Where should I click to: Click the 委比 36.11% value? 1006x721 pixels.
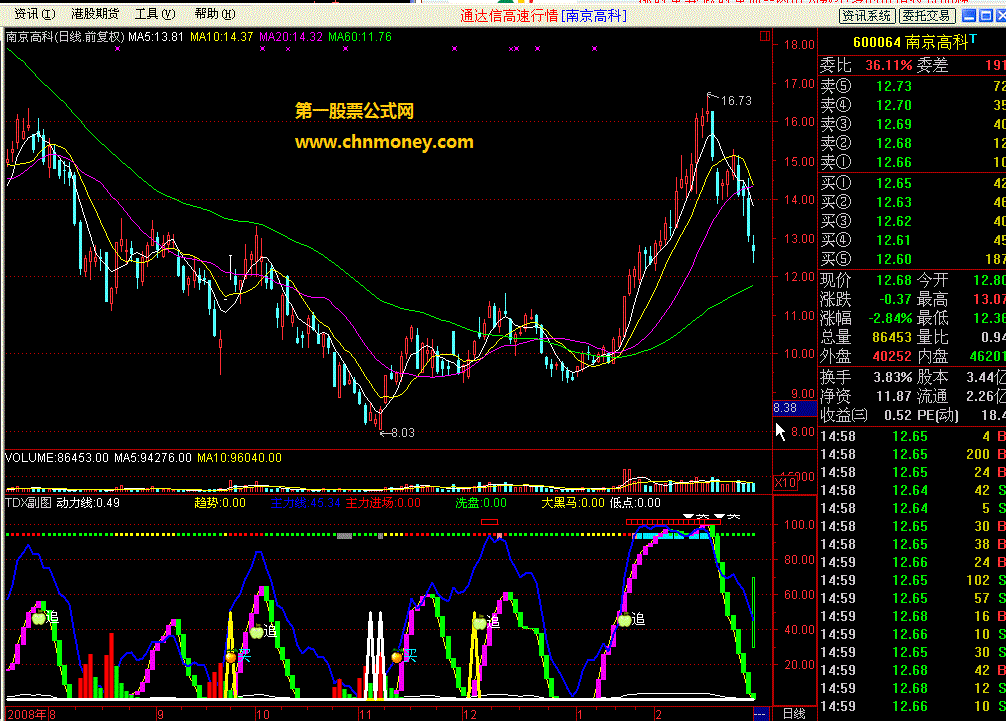click(x=889, y=65)
